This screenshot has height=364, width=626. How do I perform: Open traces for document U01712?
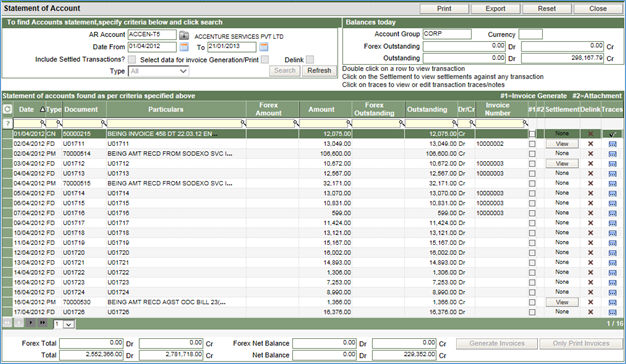point(612,164)
